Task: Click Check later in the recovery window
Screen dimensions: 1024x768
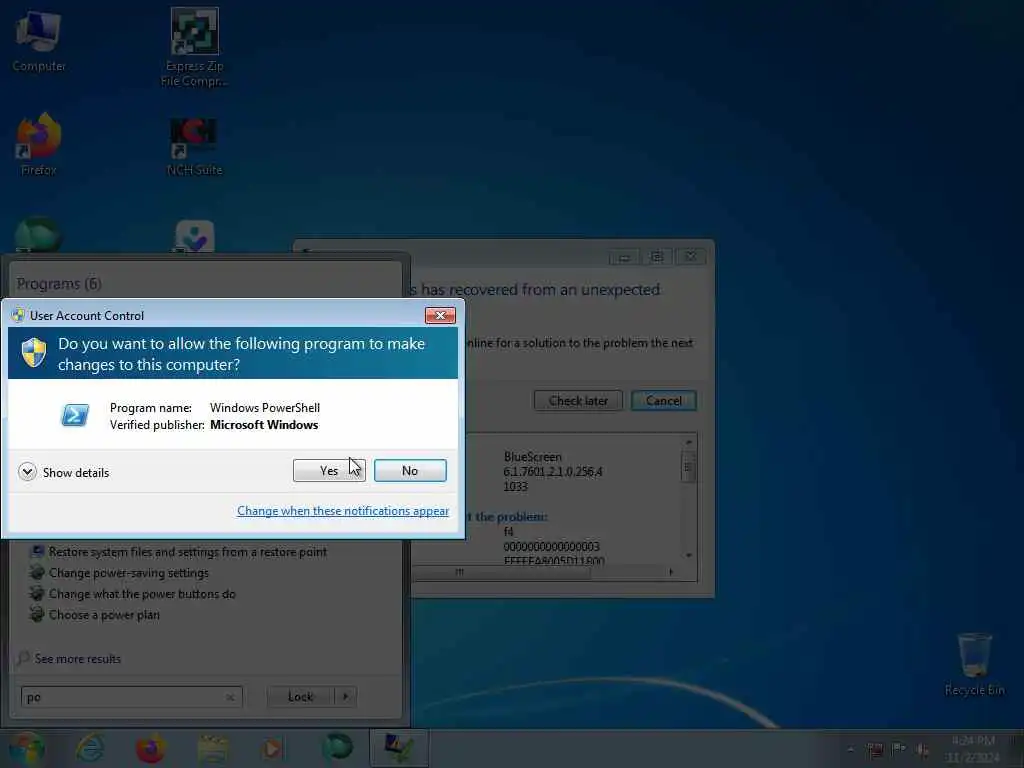Action: pyautogui.click(x=578, y=400)
